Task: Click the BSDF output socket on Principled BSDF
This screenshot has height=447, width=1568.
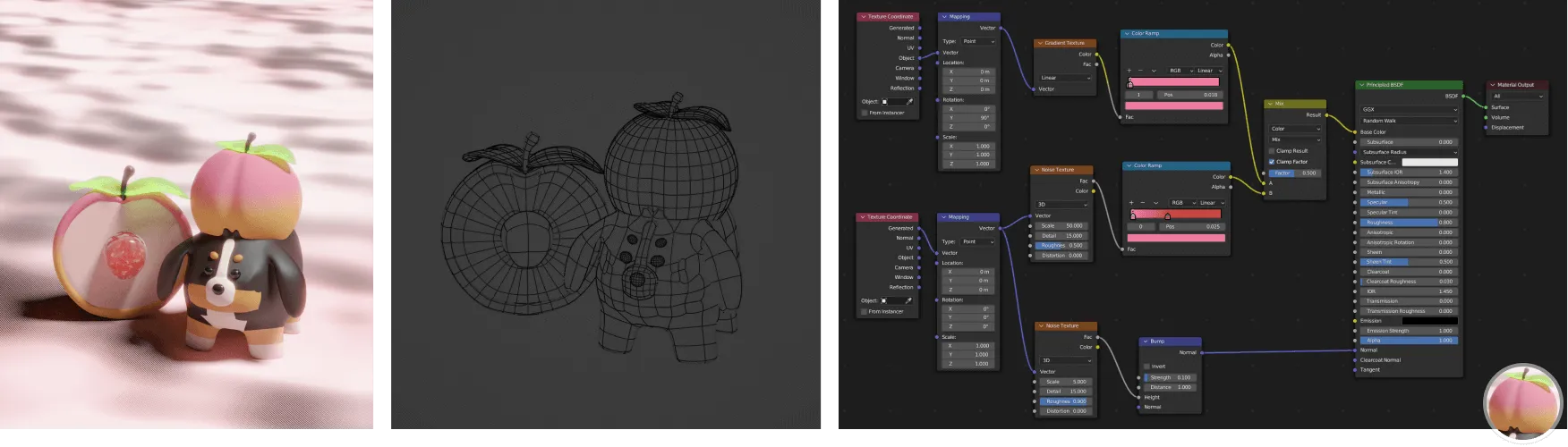Action: 1463,96
